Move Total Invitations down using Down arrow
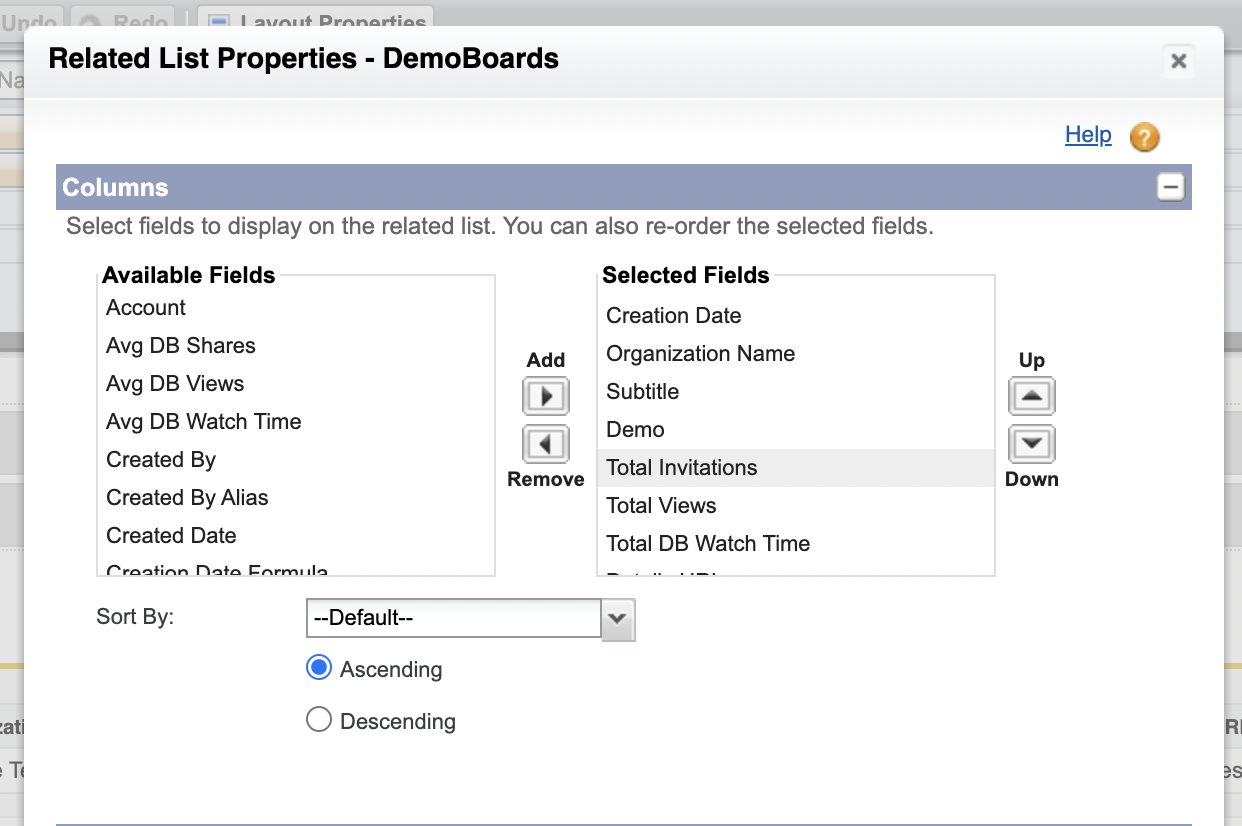This screenshot has height=826, width=1242. coord(1031,443)
